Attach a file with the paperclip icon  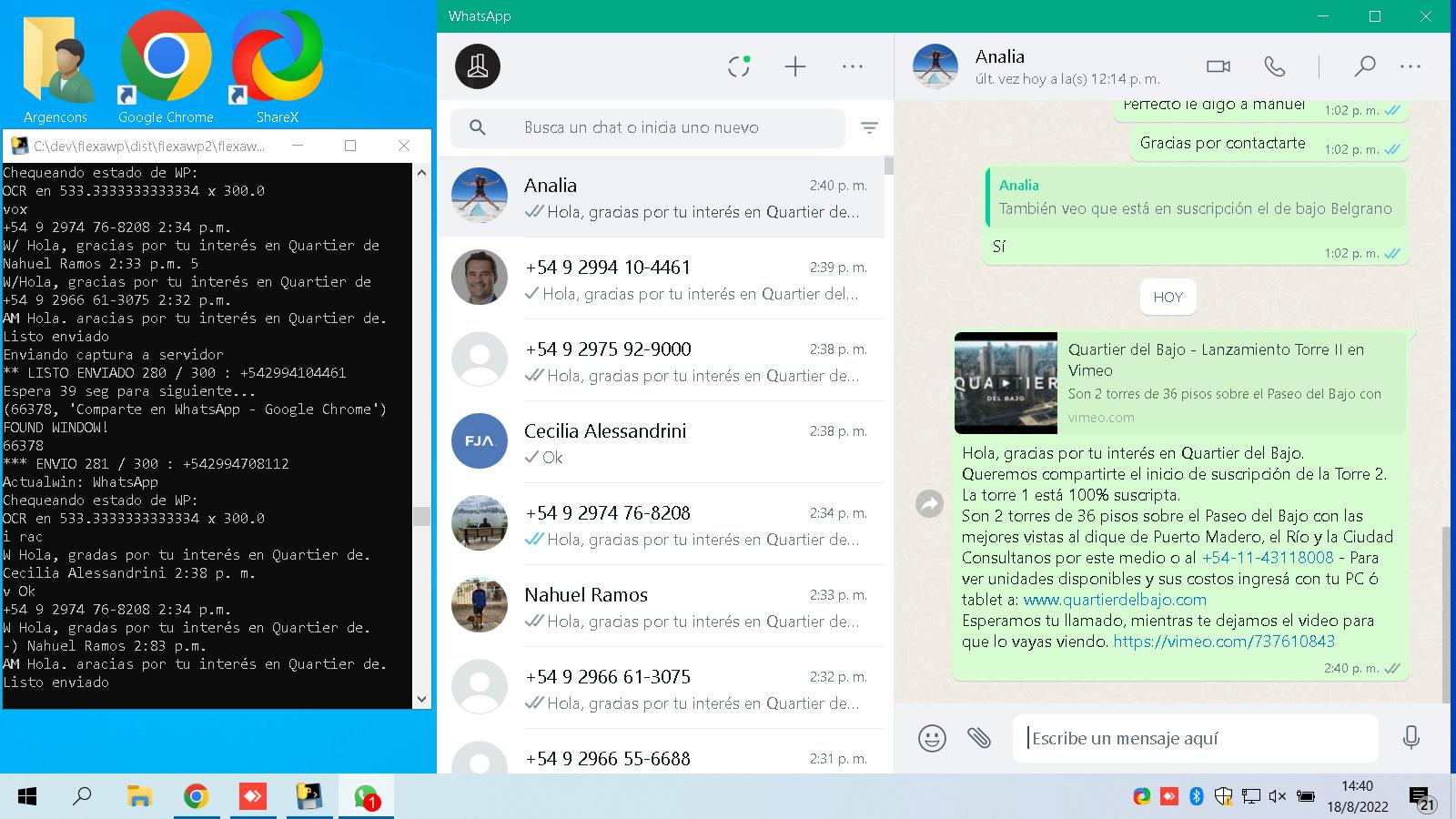point(979,737)
